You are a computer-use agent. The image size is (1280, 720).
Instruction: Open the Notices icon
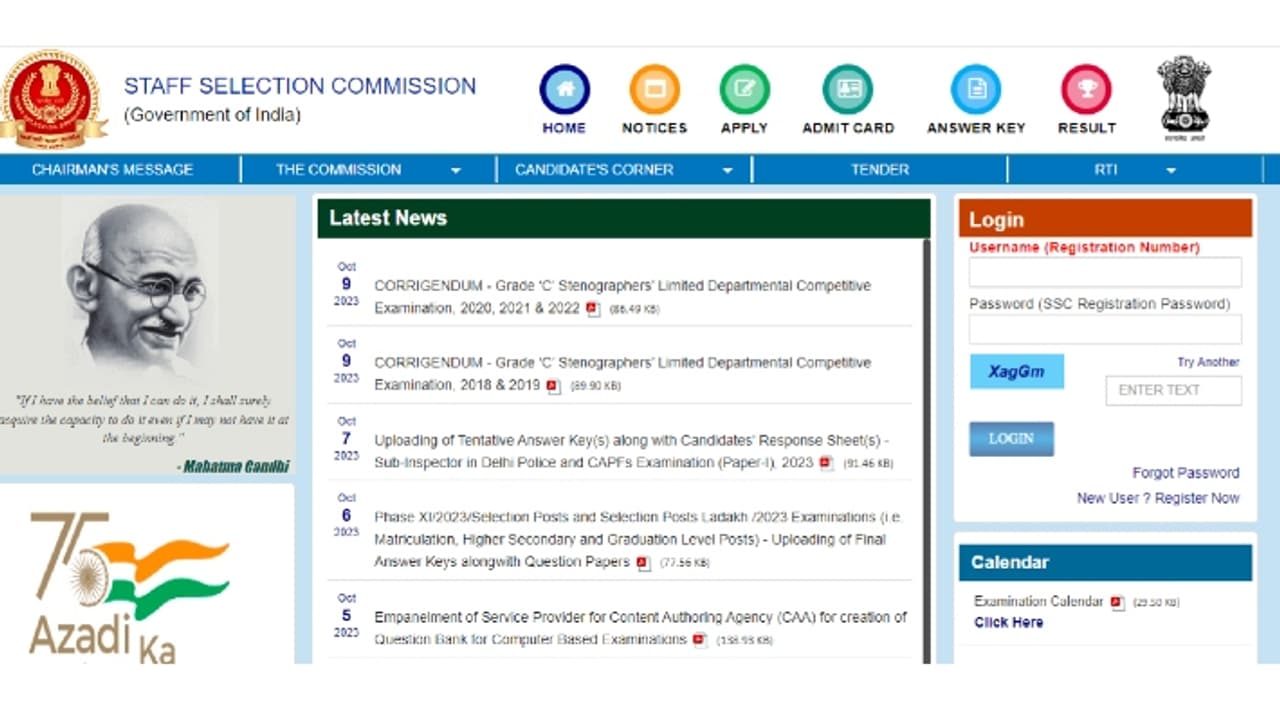pyautogui.click(x=654, y=90)
